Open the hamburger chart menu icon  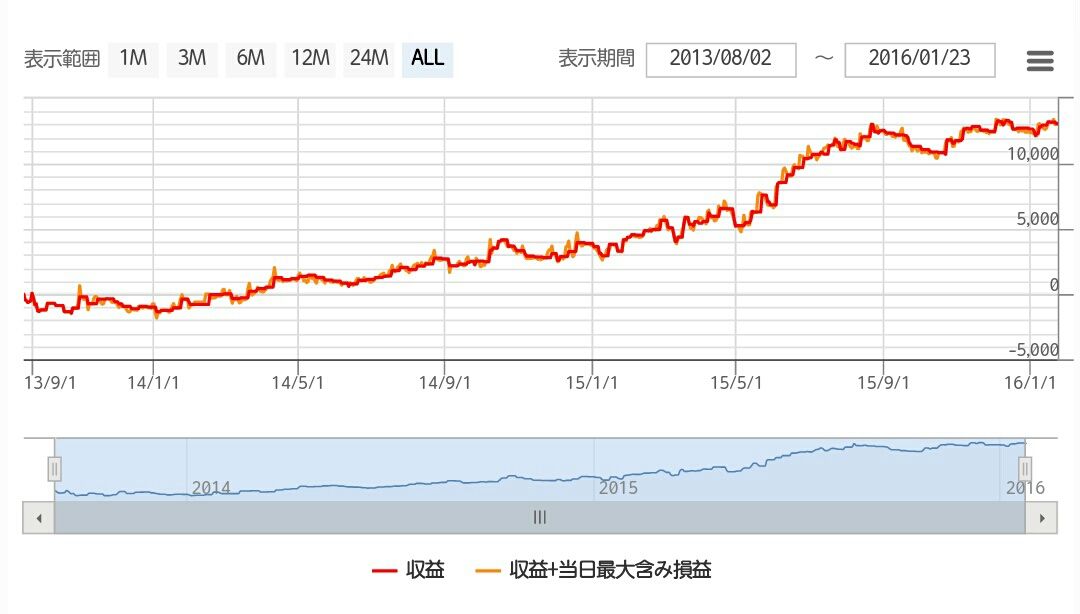coord(1039,61)
